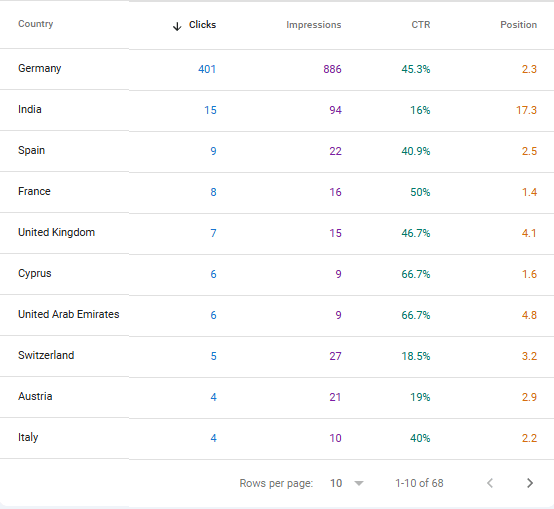Select the Spain country row

[277, 151]
